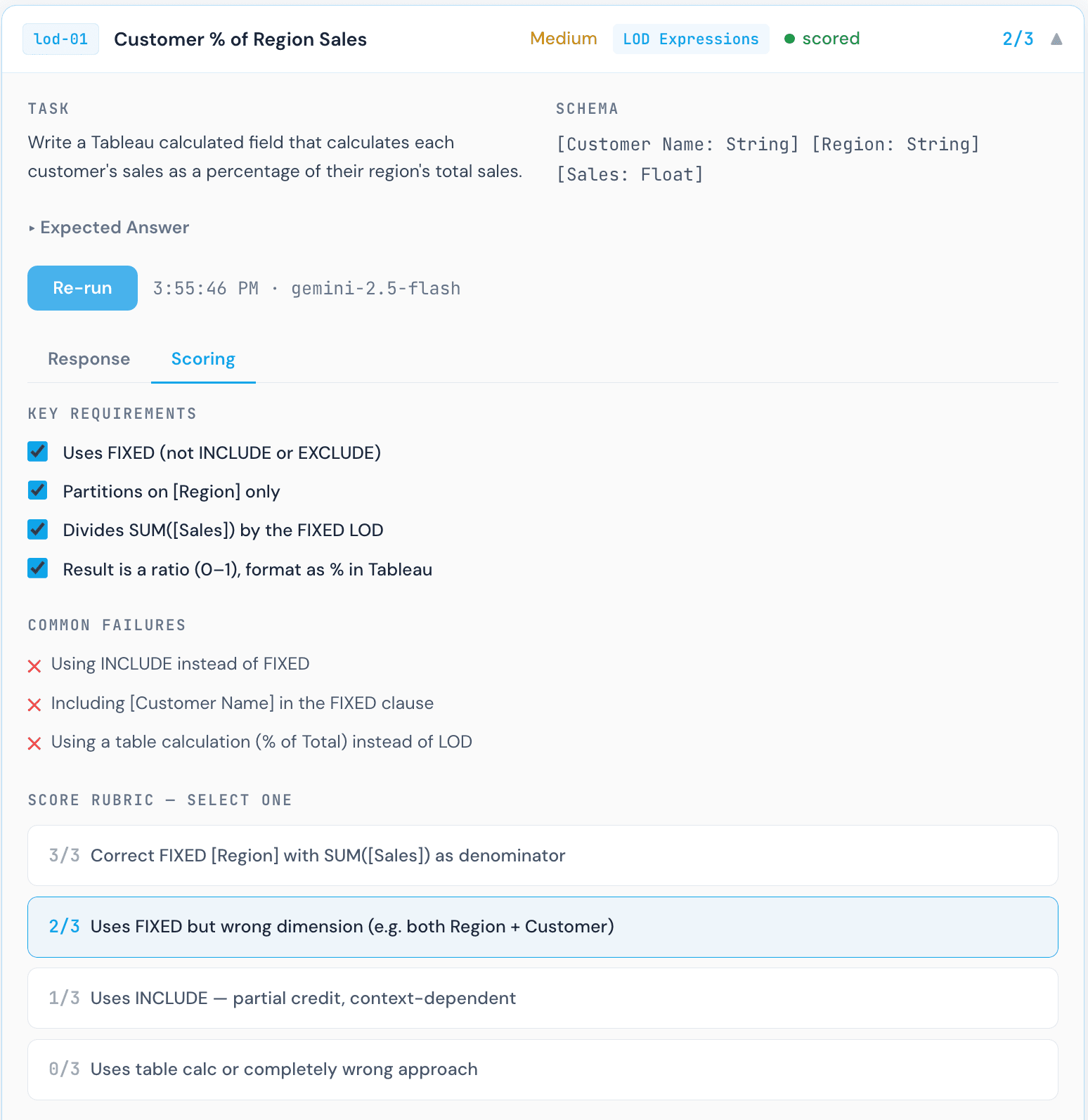Click the LOD Expressions category tag
The width and height of the screenshot is (1088, 1120).
point(690,39)
